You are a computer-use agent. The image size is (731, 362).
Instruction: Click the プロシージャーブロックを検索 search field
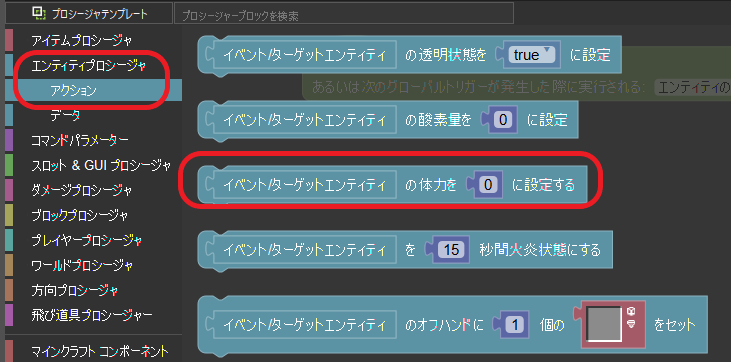tap(344, 15)
